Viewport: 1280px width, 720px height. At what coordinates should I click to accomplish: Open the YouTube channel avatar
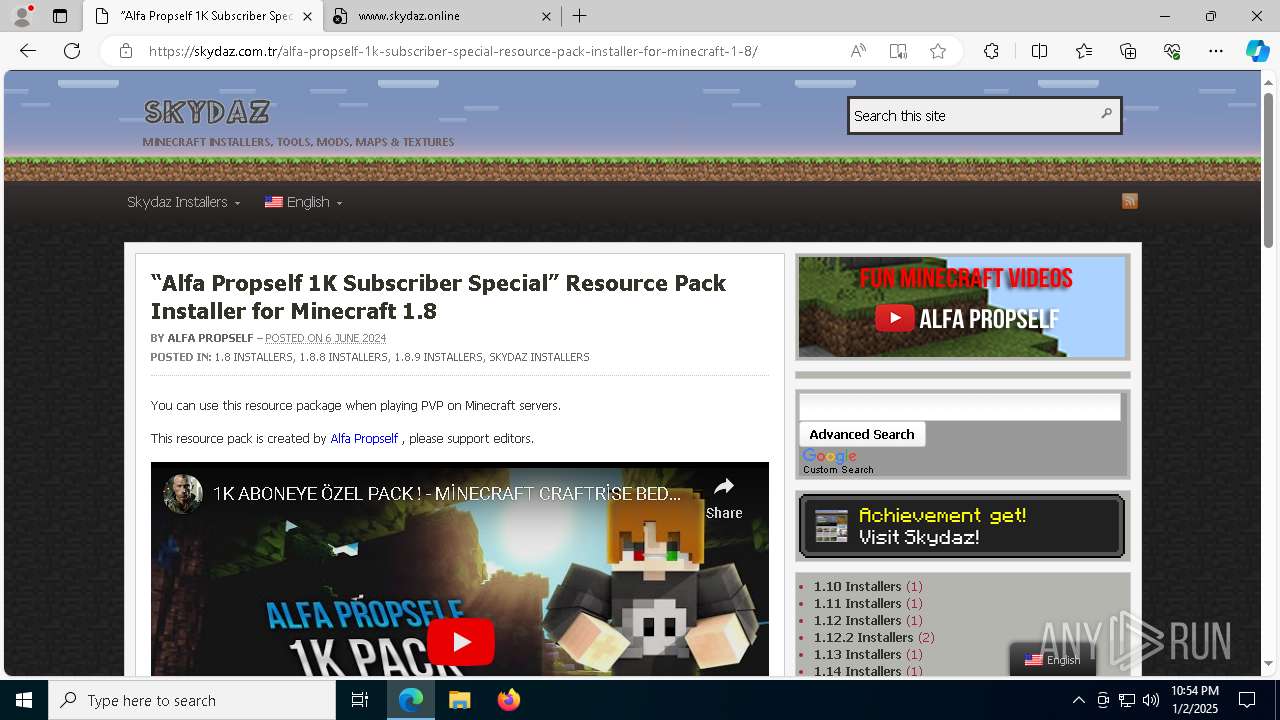point(183,494)
